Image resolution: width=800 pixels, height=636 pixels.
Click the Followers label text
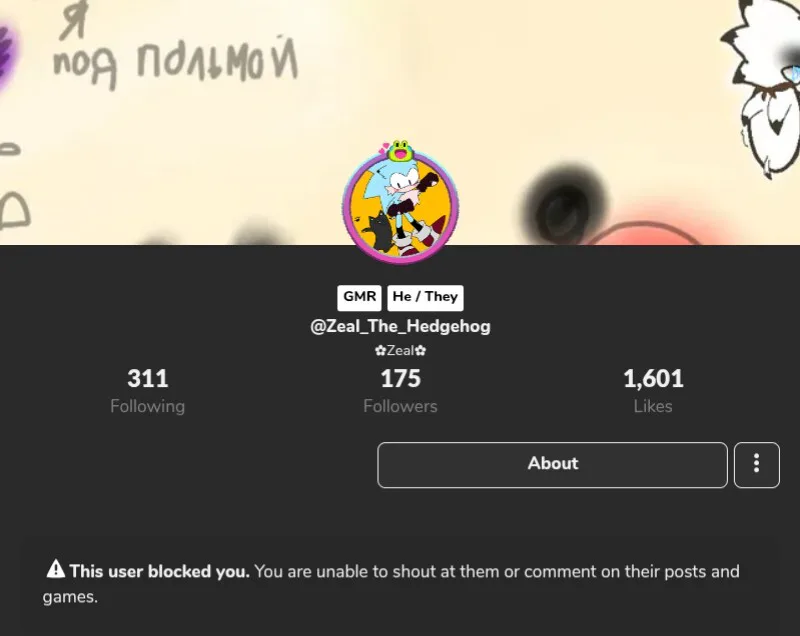(401, 406)
